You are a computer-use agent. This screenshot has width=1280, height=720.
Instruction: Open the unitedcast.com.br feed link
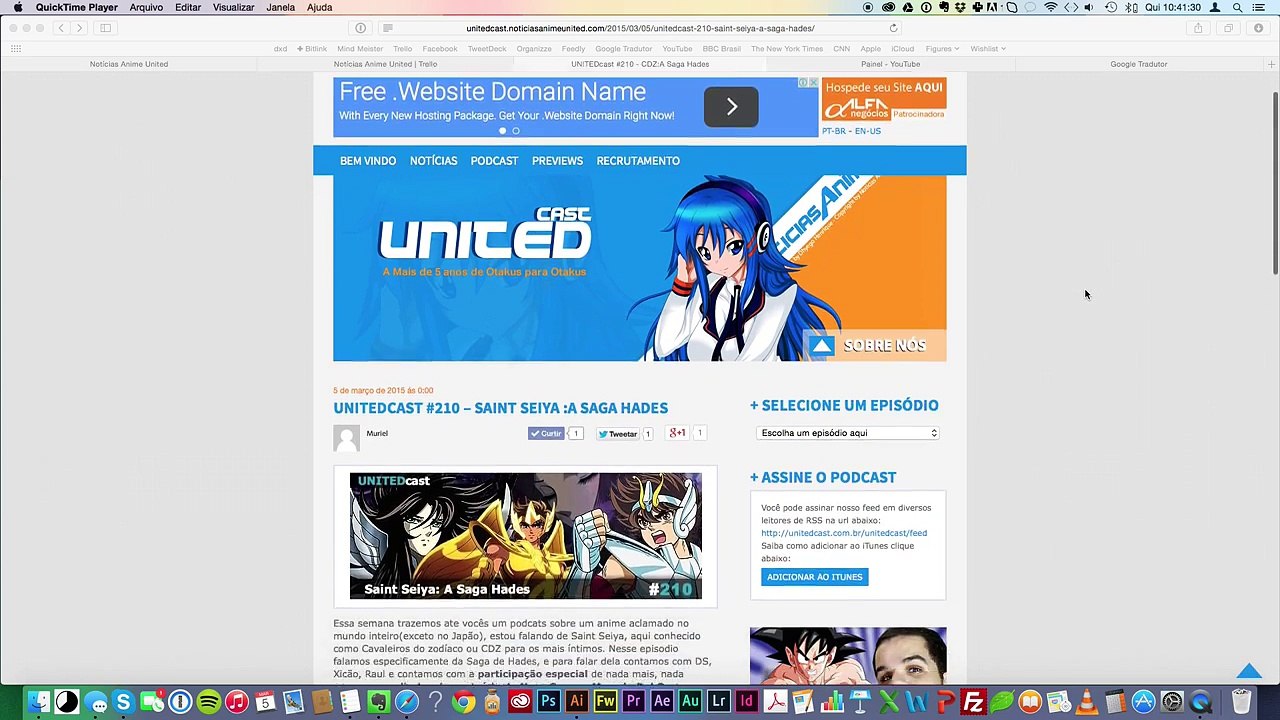[x=844, y=533]
